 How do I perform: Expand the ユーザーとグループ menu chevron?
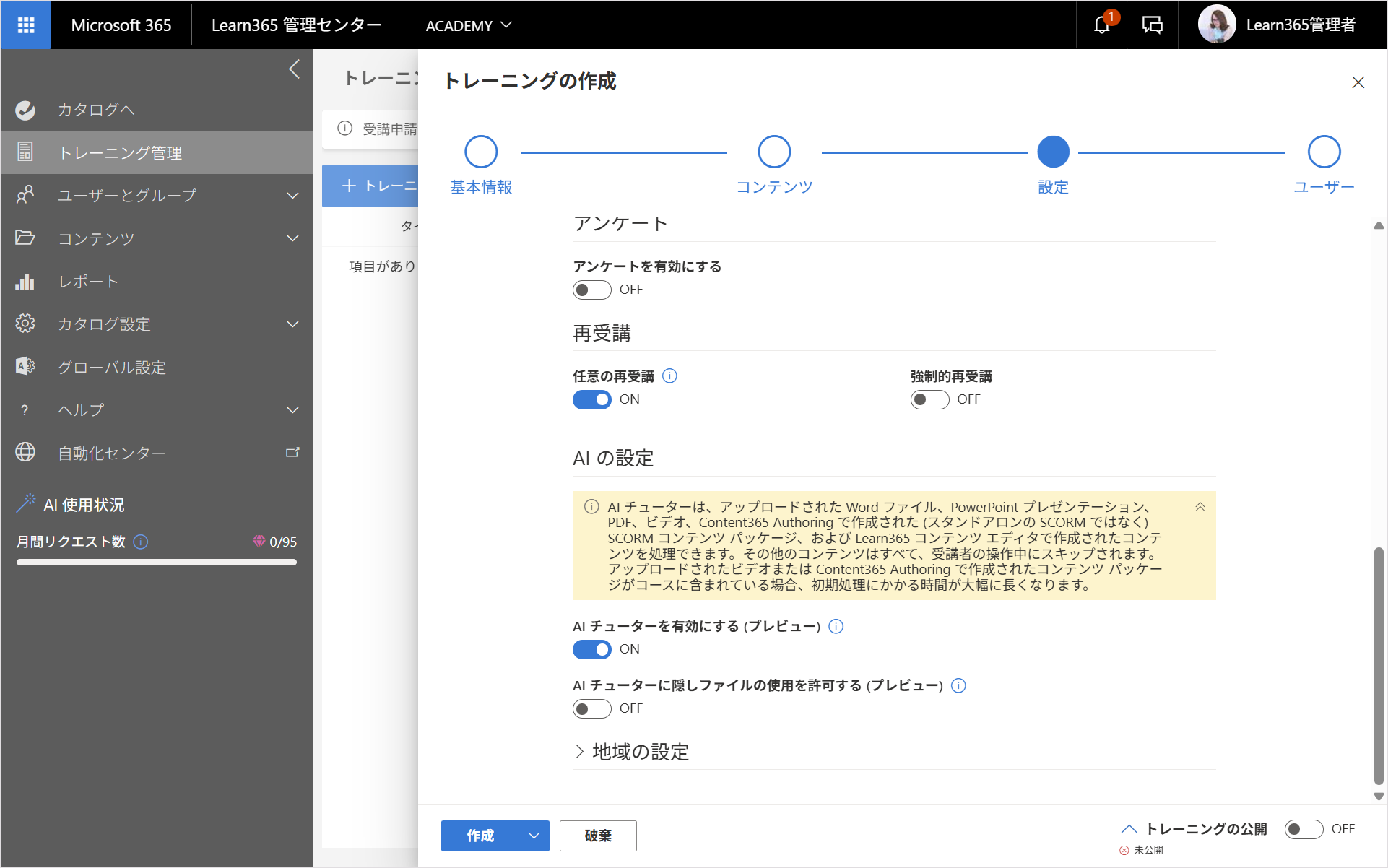pyautogui.click(x=292, y=195)
